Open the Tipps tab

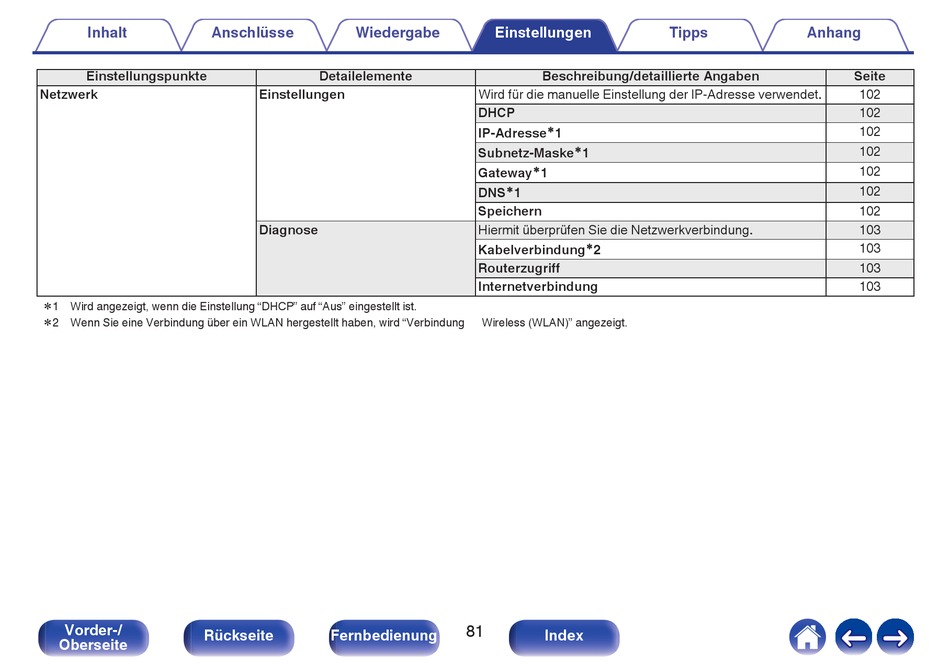pyautogui.click(x=688, y=33)
